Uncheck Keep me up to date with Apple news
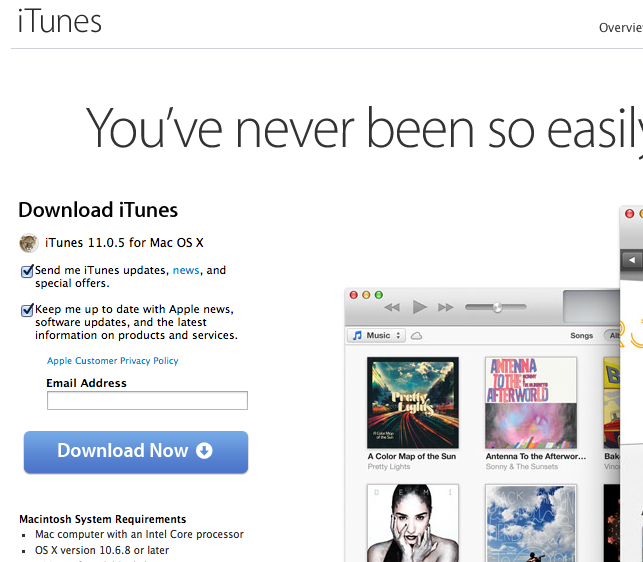Image resolution: width=643 pixels, height=562 pixels. click(27, 310)
